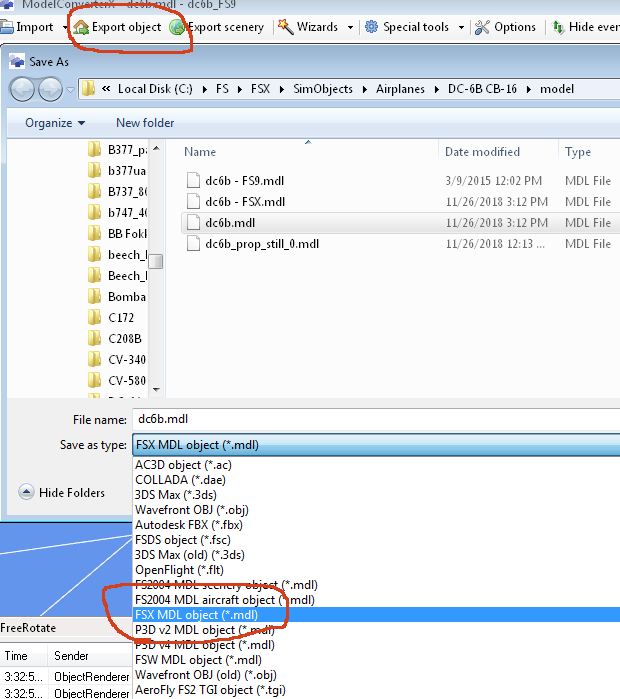Select the B737_8 folder in tree
This screenshot has height=699, width=620.
click(x=118, y=191)
